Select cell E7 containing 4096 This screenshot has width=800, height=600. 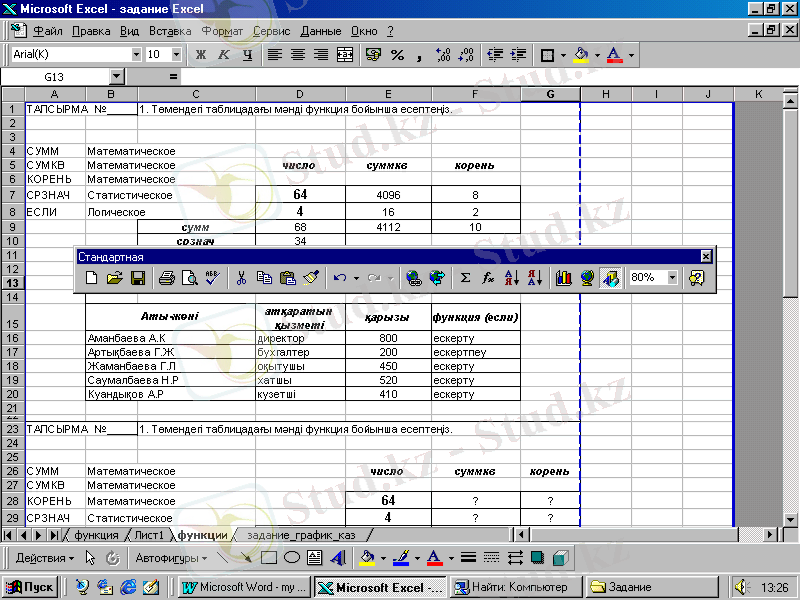389,195
